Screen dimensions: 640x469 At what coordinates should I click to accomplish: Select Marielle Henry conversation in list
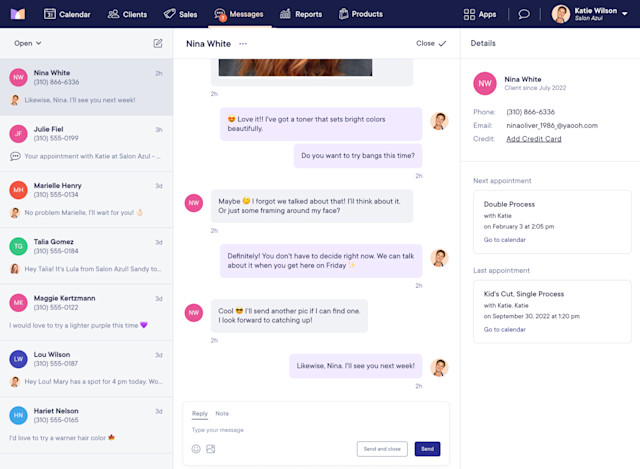(87, 200)
